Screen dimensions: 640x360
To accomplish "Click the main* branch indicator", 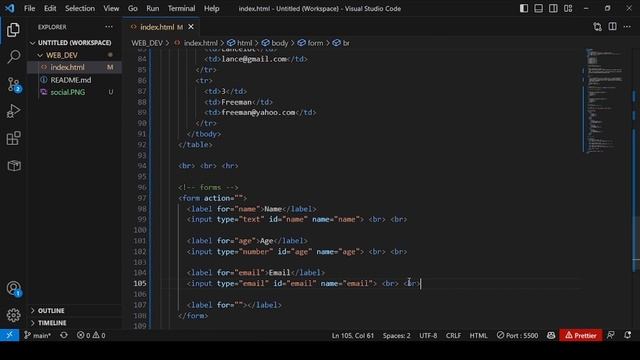I will [x=37, y=335].
